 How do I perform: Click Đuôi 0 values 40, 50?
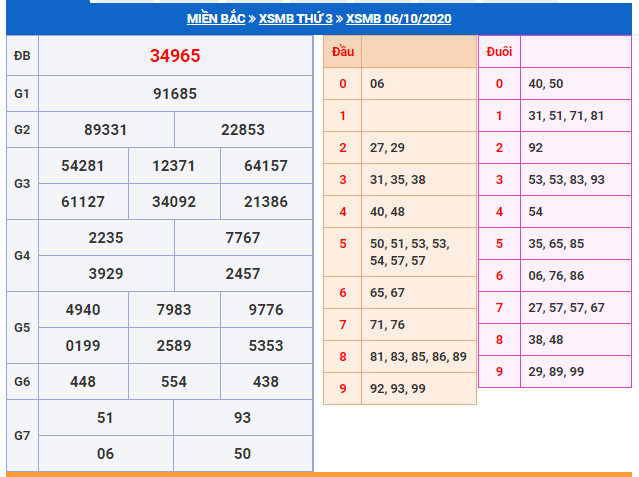pos(546,84)
